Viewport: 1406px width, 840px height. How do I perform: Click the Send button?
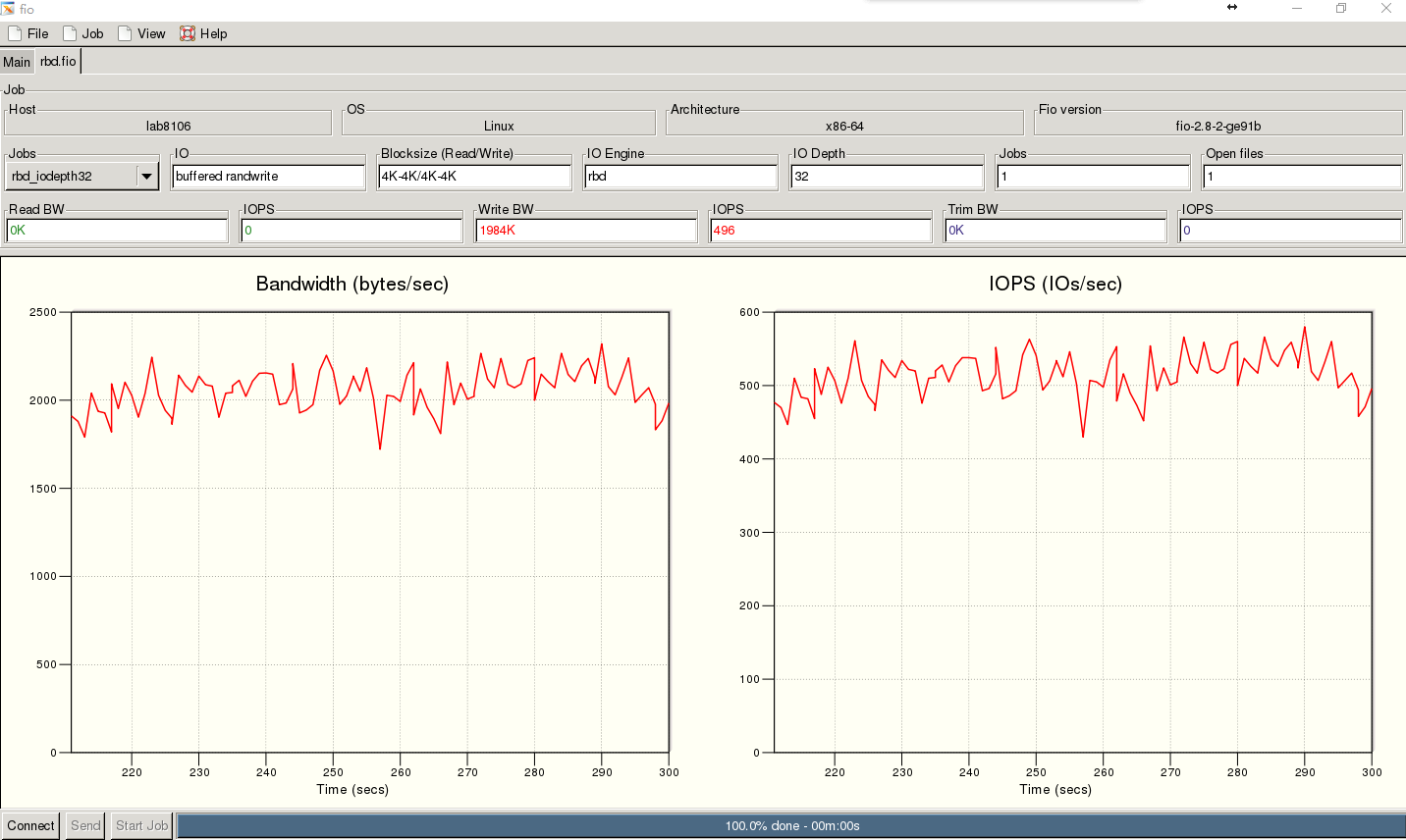tap(85, 825)
